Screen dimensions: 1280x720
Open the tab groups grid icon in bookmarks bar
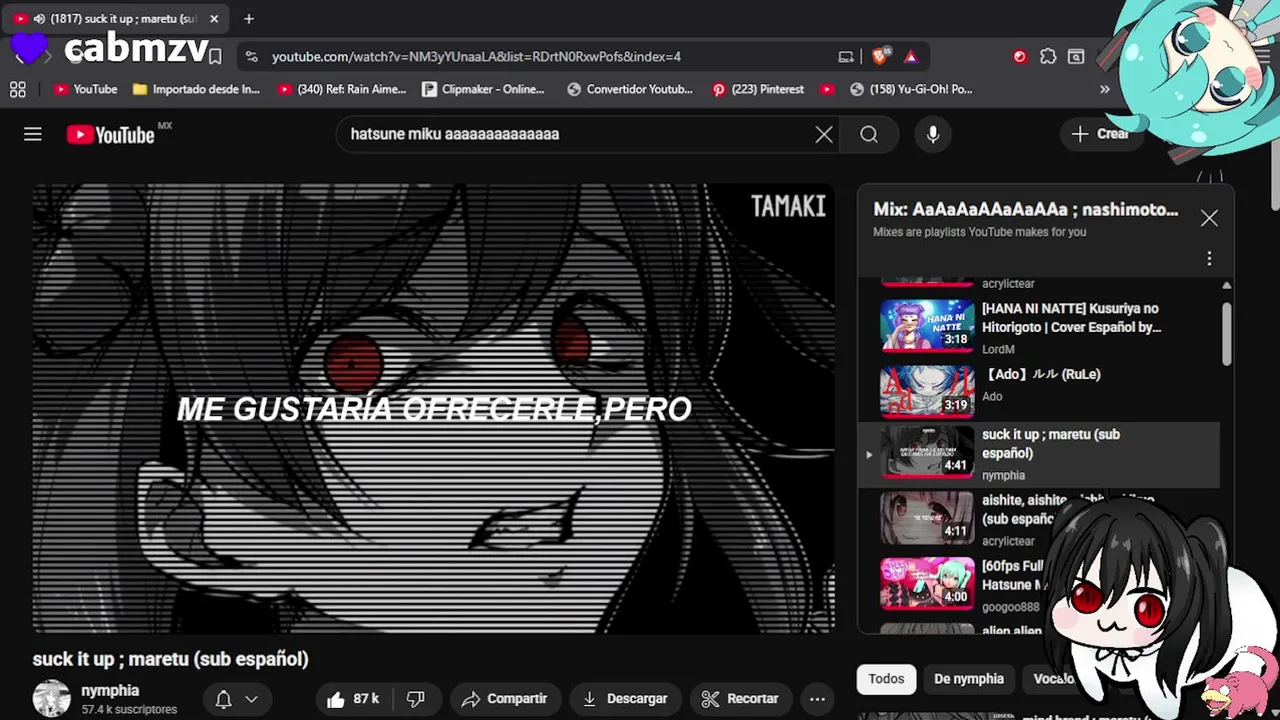pos(18,89)
